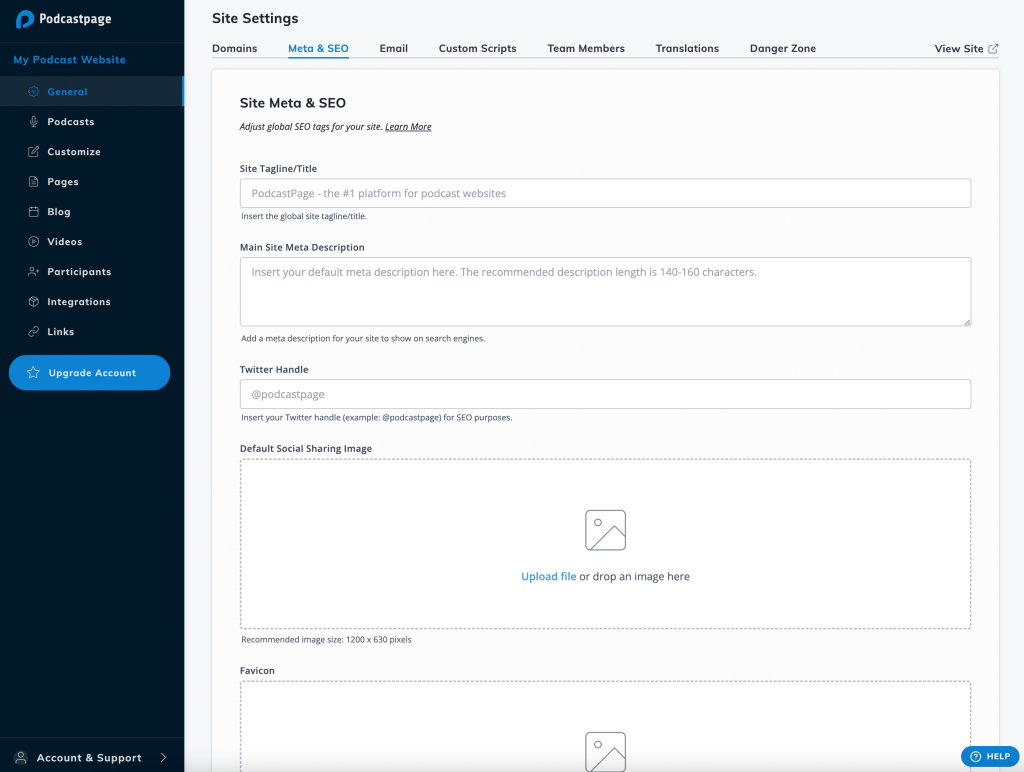Open the Pages section

point(60,181)
